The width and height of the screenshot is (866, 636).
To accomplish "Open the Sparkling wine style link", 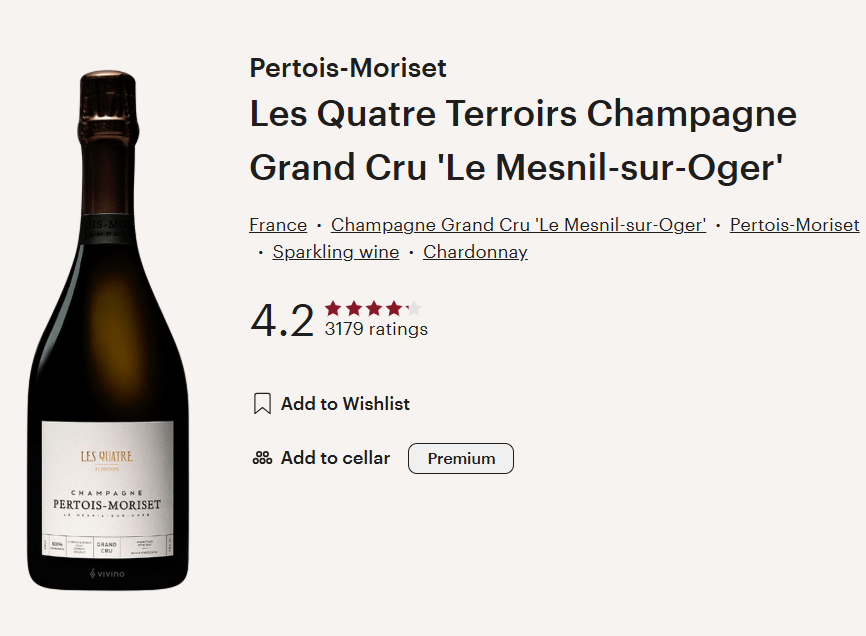I will (x=335, y=251).
